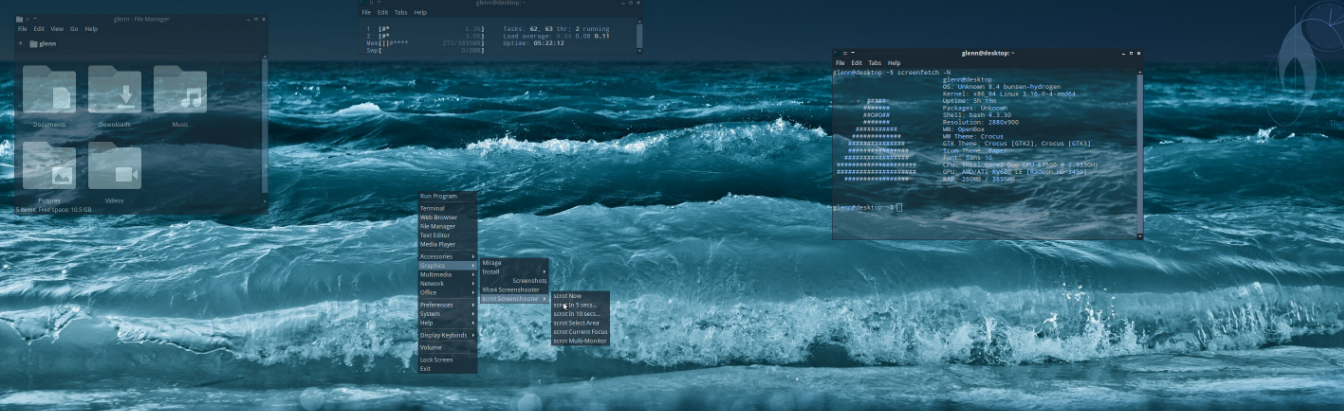Choose scrot In 5 secs
Viewport: 1344px width, 411px height.
pos(580,305)
